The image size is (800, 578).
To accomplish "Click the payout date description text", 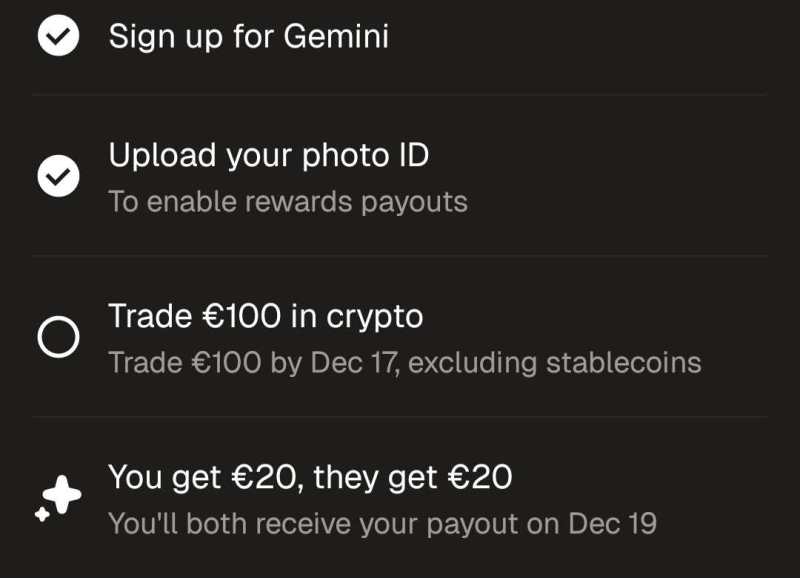I will [382, 523].
